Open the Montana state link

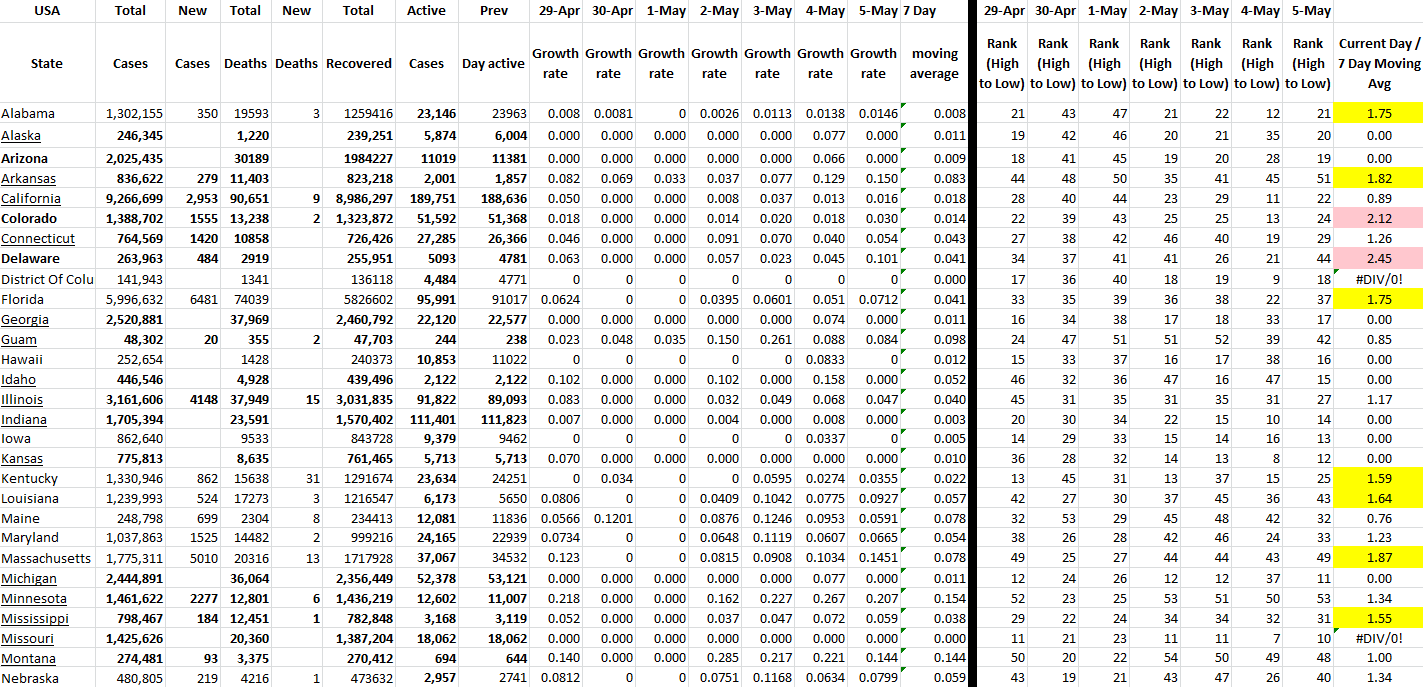28,658
